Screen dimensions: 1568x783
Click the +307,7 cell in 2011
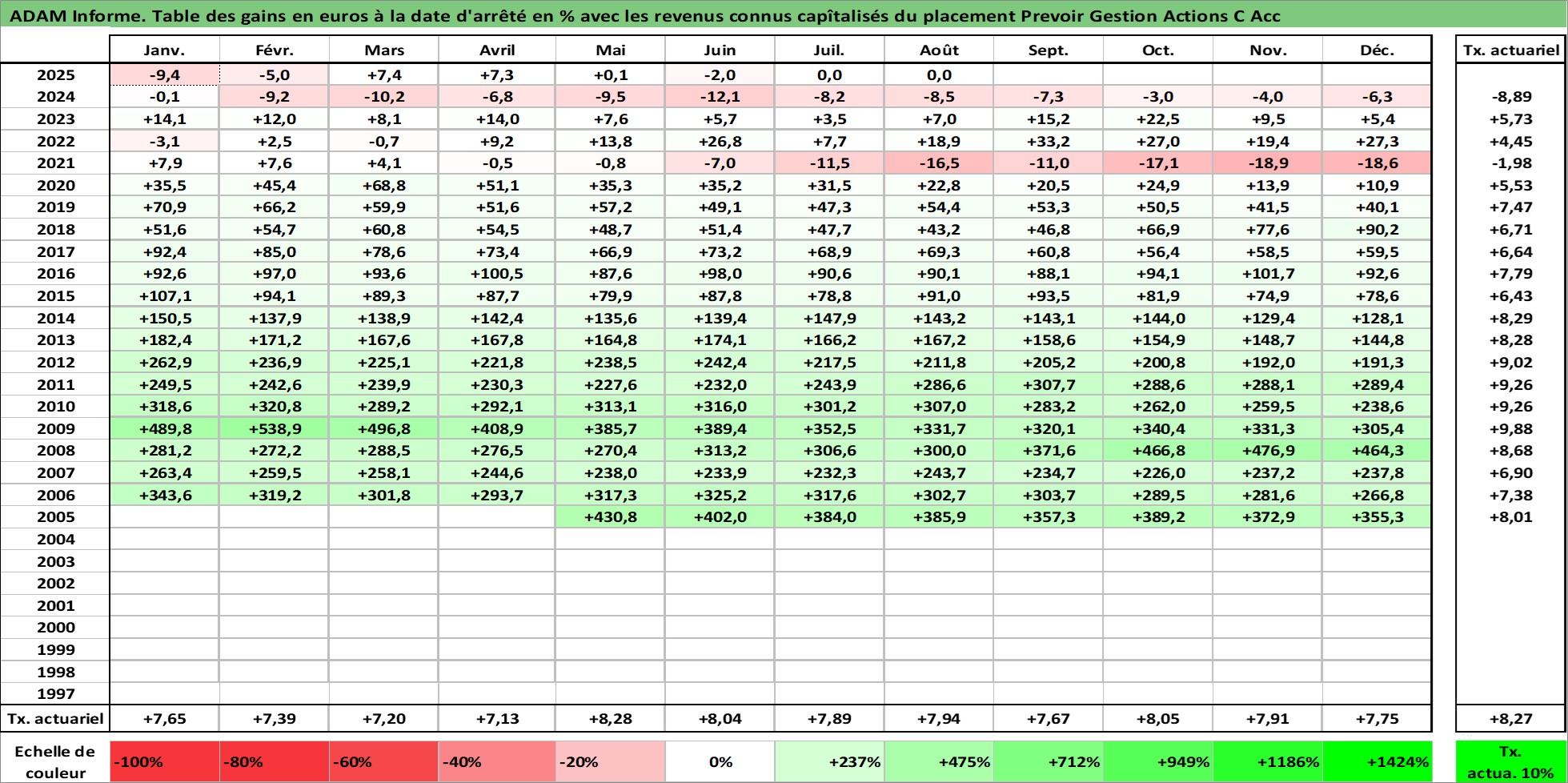point(1049,385)
